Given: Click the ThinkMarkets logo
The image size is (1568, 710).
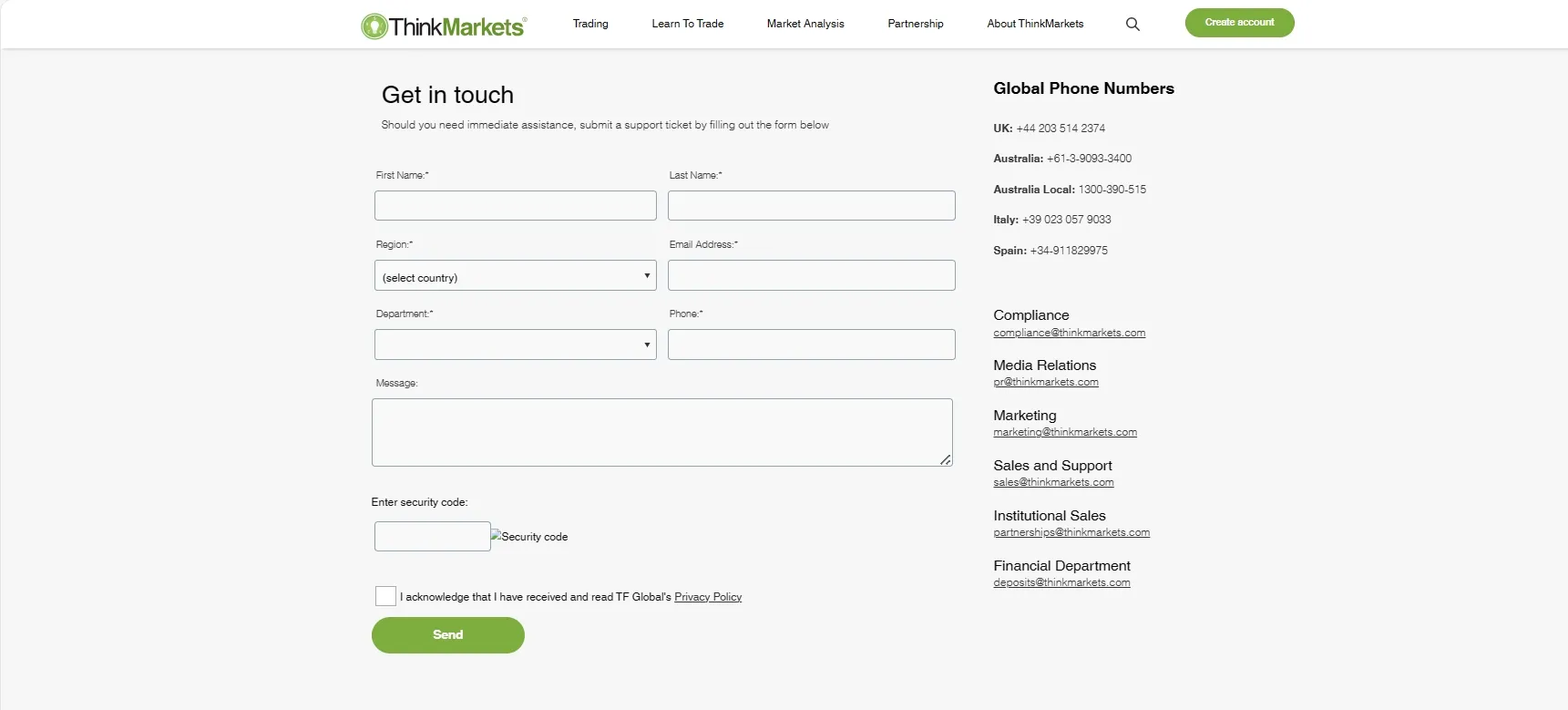Looking at the screenshot, I should click(444, 26).
